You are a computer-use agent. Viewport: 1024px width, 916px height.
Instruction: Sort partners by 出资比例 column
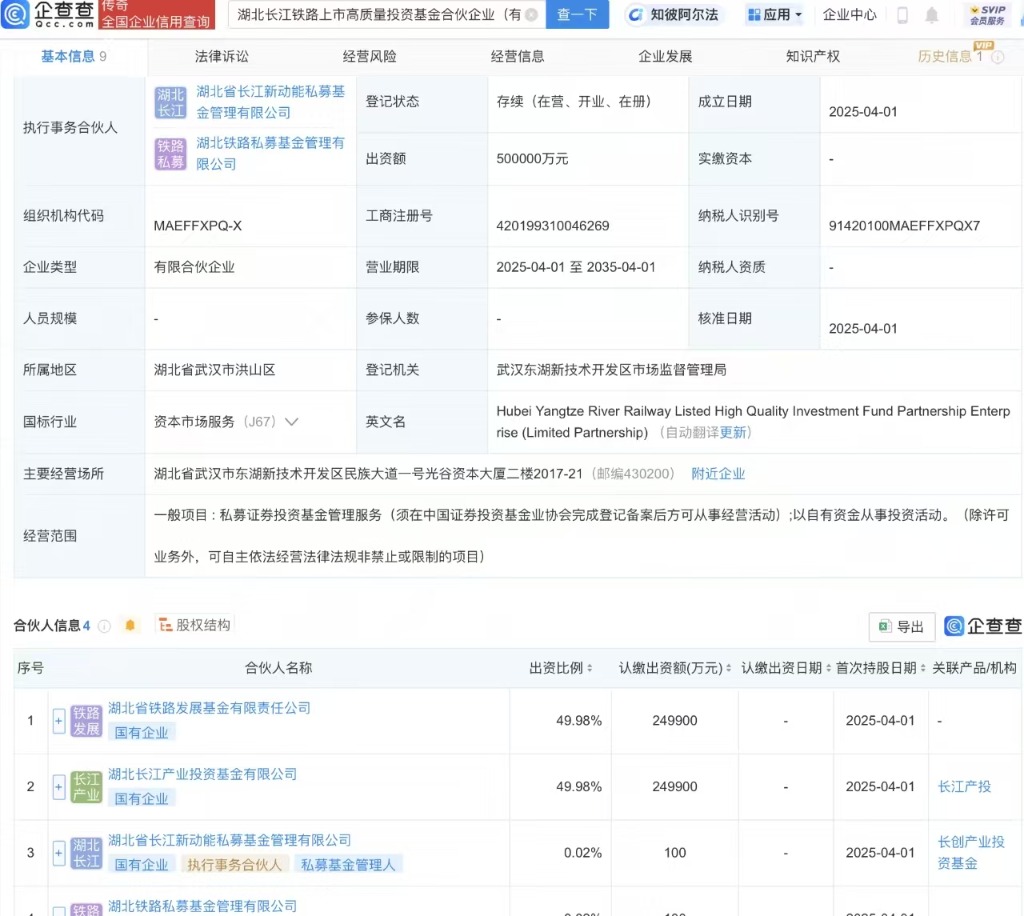[x=561, y=668]
